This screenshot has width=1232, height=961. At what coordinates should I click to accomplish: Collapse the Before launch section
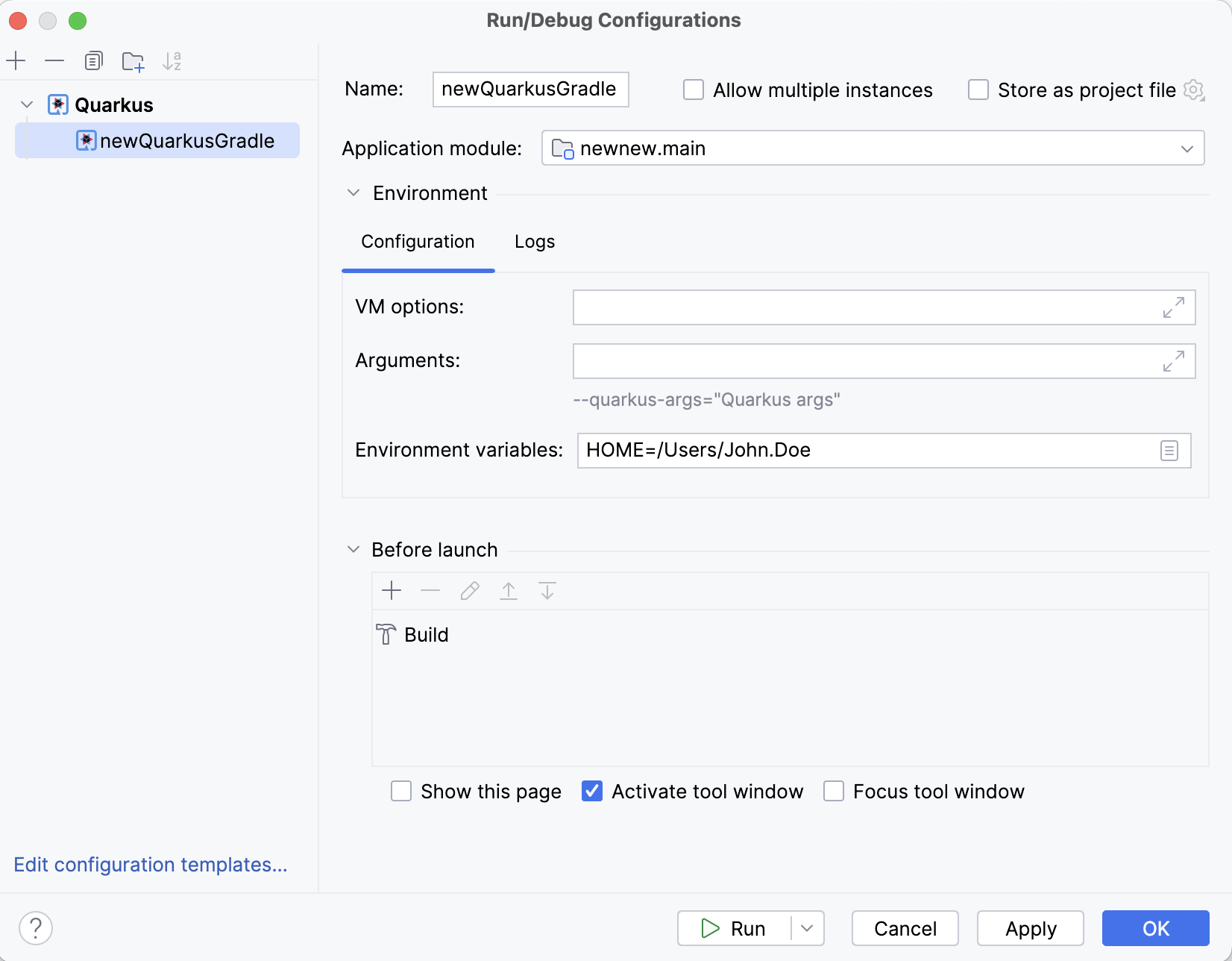pos(353,549)
